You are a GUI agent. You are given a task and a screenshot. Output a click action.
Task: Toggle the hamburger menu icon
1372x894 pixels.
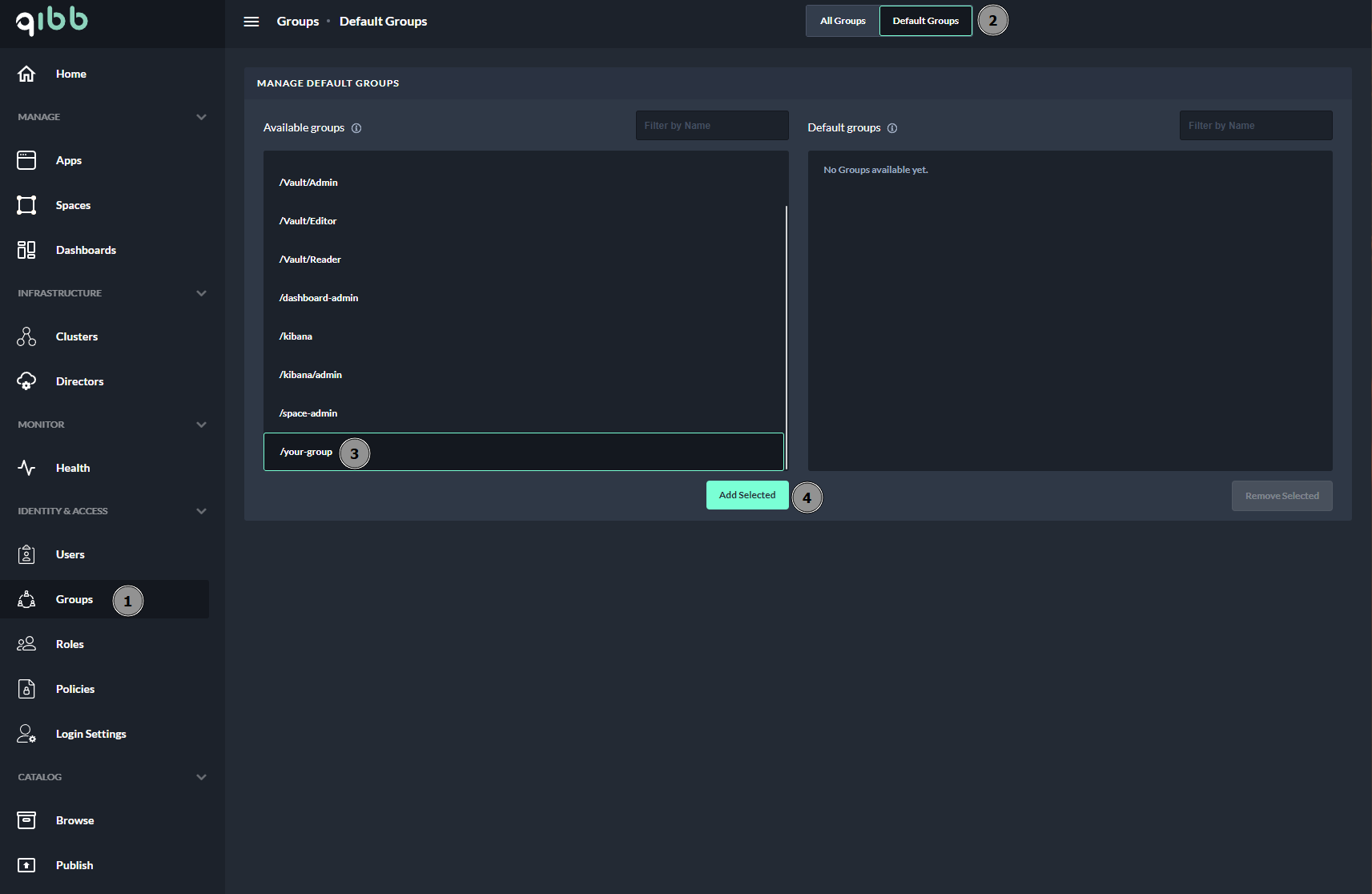(251, 22)
